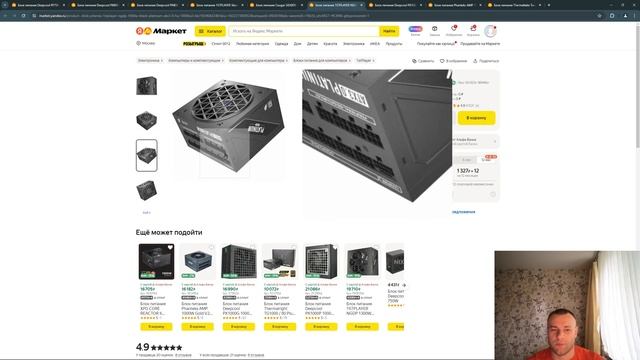
Task: Open the user profile avatar
Action: tap(490, 31)
